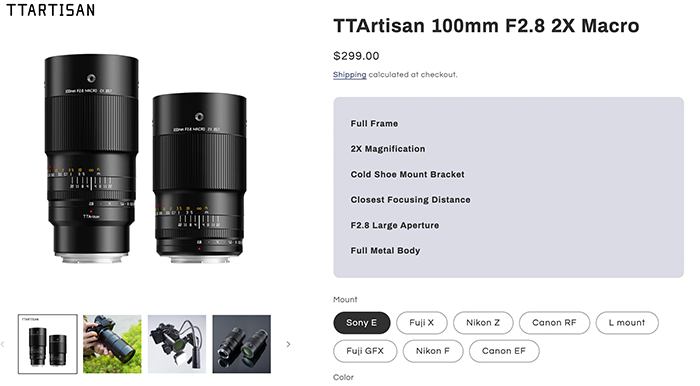The width and height of the screenshot is (700, 386).
Task: Select Canon RF mount option
Action: click(554, 323)
